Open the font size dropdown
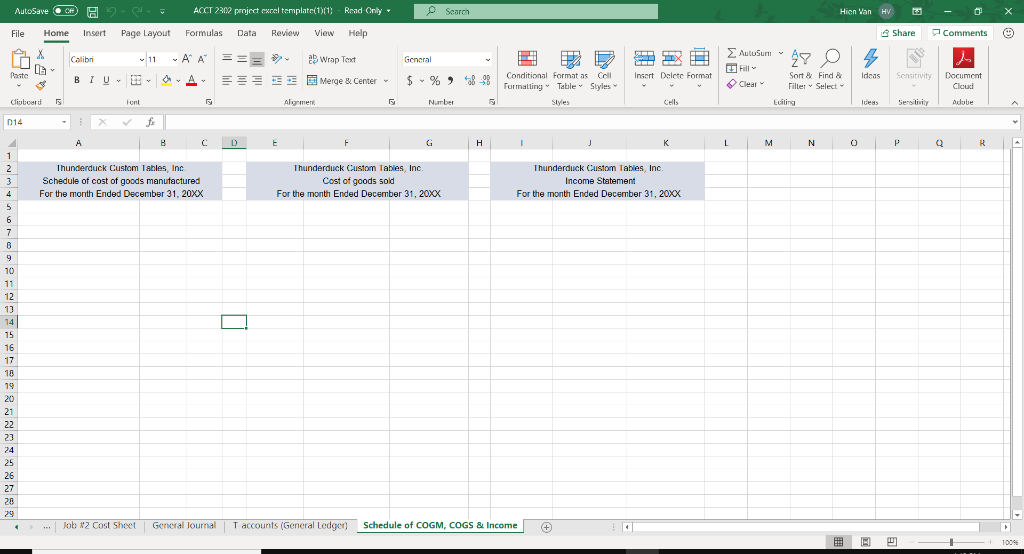Image resolution: width=1024 pixels, height=554 pixels. 174,59
